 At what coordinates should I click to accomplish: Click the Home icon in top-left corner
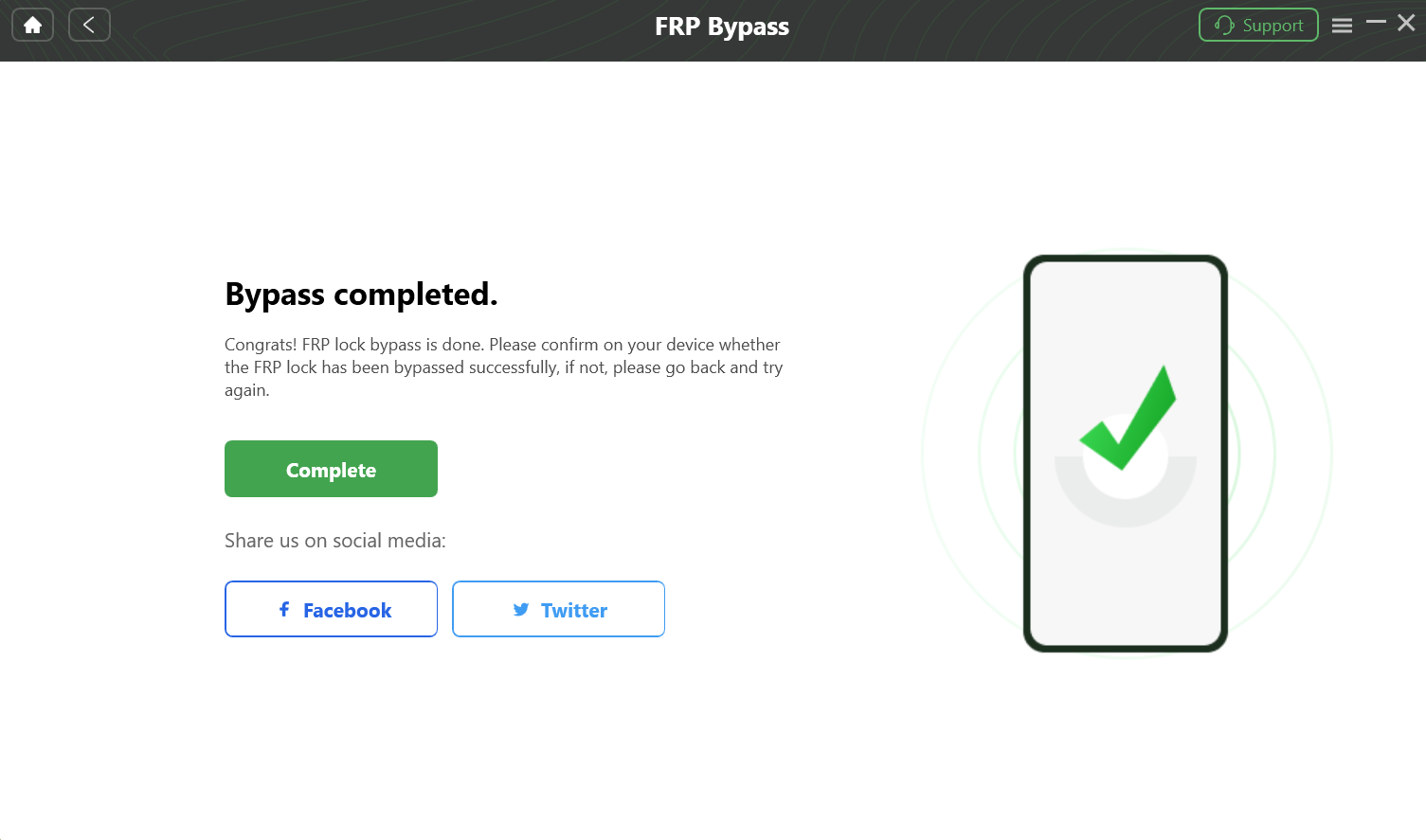point(31,24)
